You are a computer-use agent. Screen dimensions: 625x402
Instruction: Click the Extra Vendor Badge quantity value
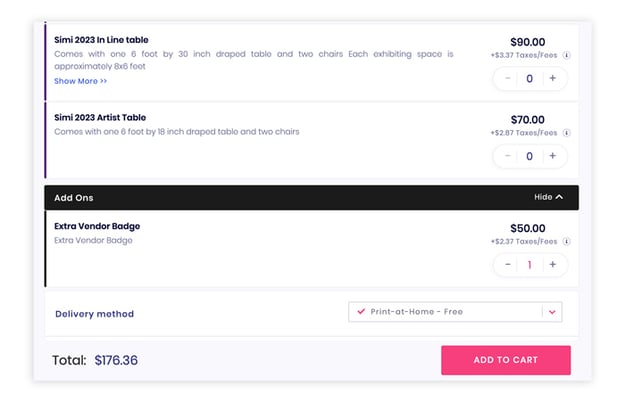point(529,265)
